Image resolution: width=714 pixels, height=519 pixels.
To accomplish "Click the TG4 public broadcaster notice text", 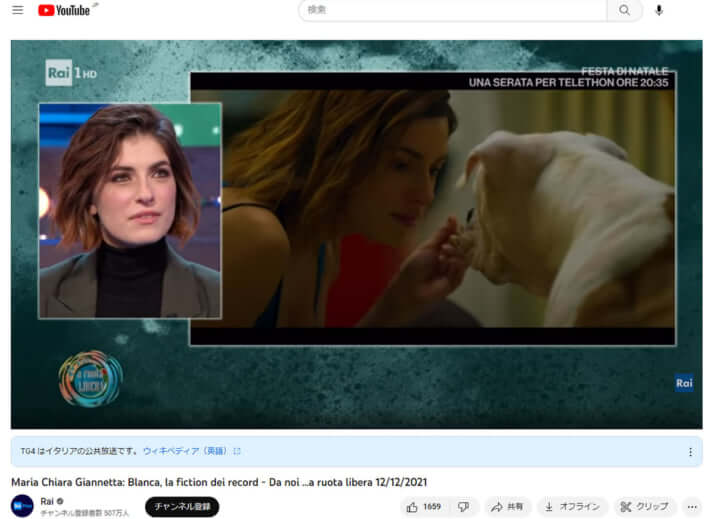I will coord(79,451).
